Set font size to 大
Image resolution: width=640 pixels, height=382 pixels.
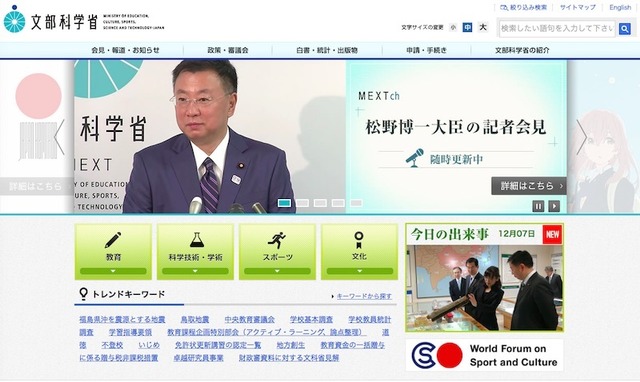point(483,27)
